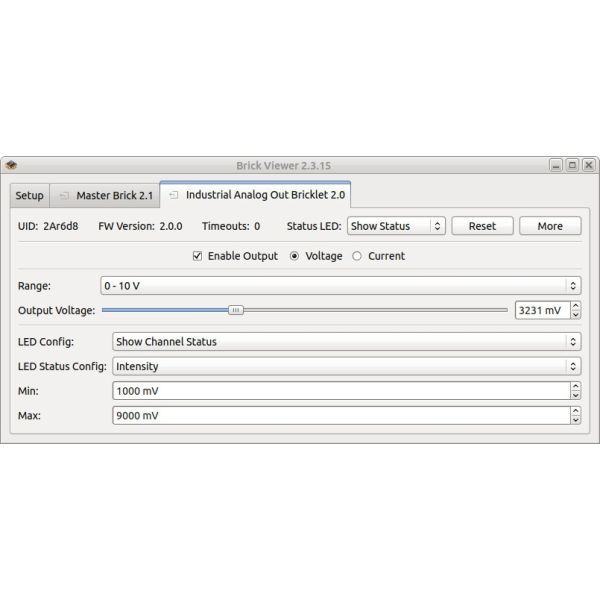Open the Master Brick 2.1 tab
The height and width of the screenshot is (600, 600).
104,196
